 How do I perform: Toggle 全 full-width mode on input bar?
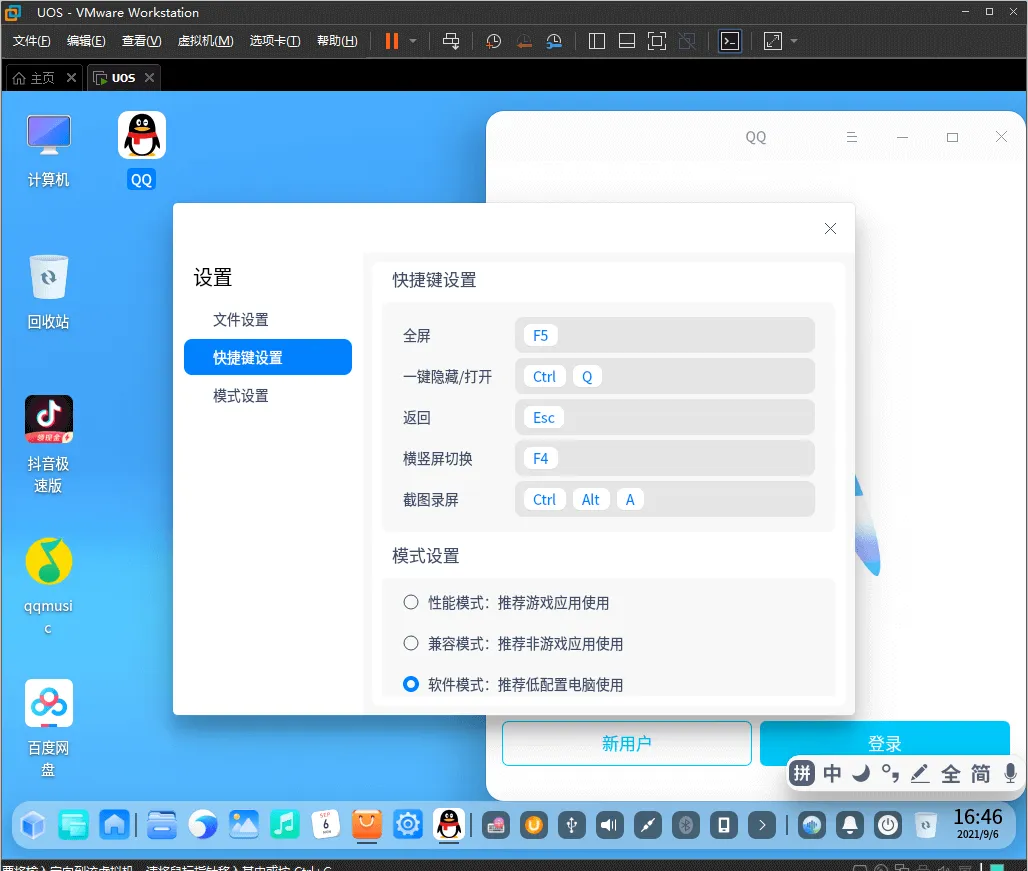[951, 774]
